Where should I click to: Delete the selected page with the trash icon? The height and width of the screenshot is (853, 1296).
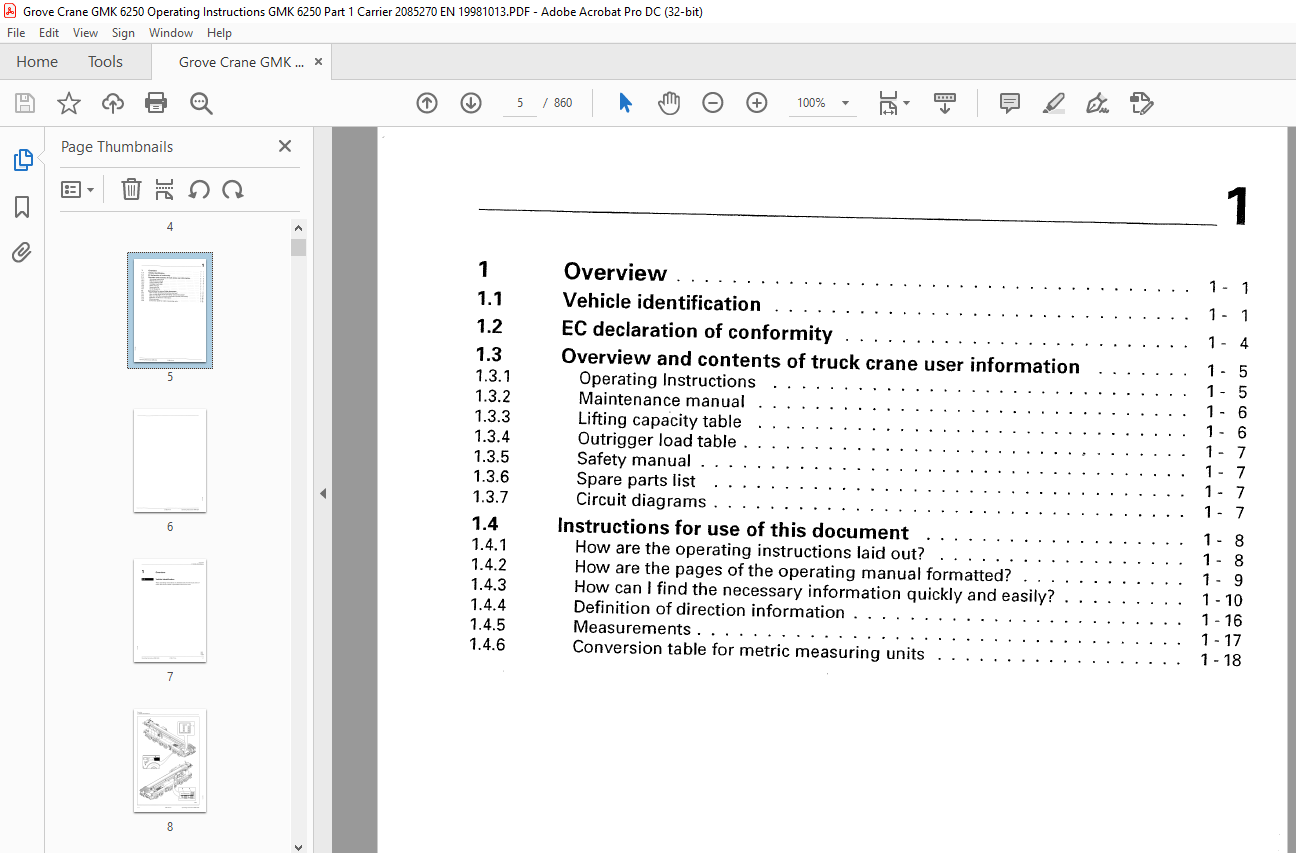(x=131, y=189)
